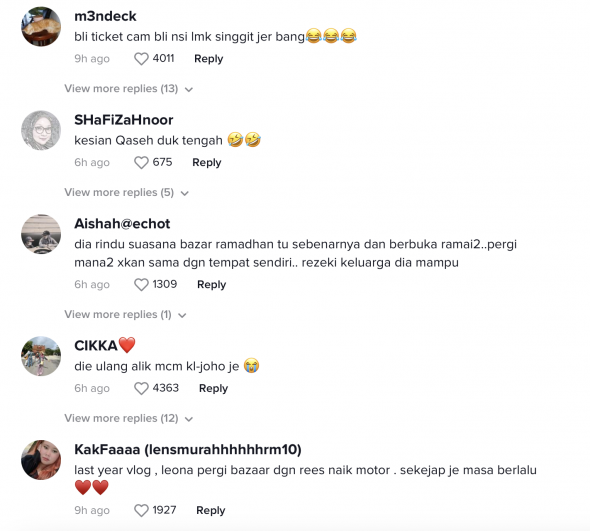The width and height of the screenshot is (590, 531).
Task: Like CIKKA's comment via heart icon
Action: pyautogui.click(x=141, y=388)
